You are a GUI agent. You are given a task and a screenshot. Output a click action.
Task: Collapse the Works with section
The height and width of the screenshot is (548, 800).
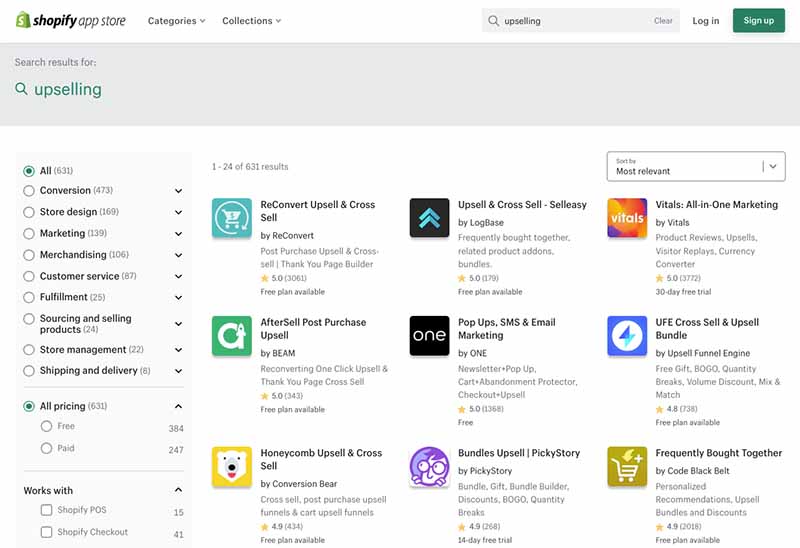point(179,490)
